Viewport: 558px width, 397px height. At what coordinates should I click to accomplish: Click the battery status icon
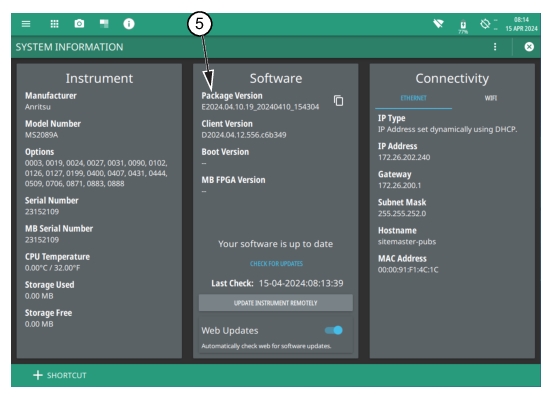[463, 26]
